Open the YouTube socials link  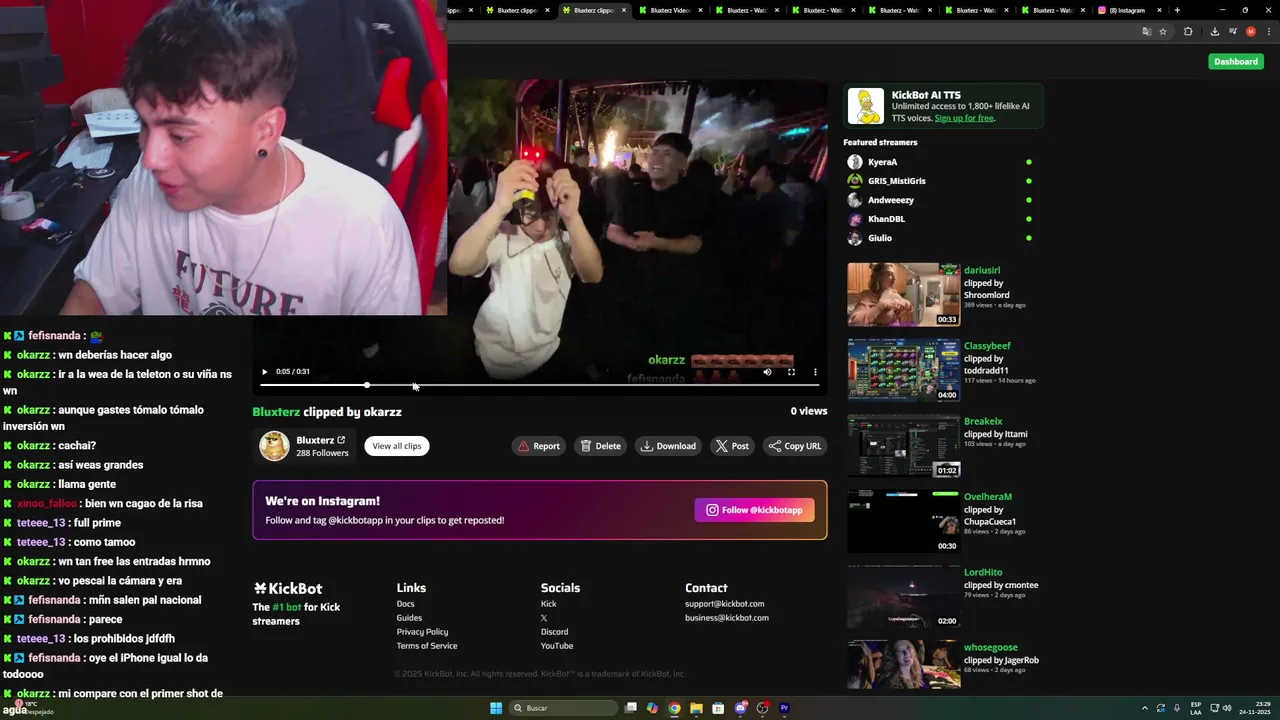pyautogui.click(x=557, y=646)
